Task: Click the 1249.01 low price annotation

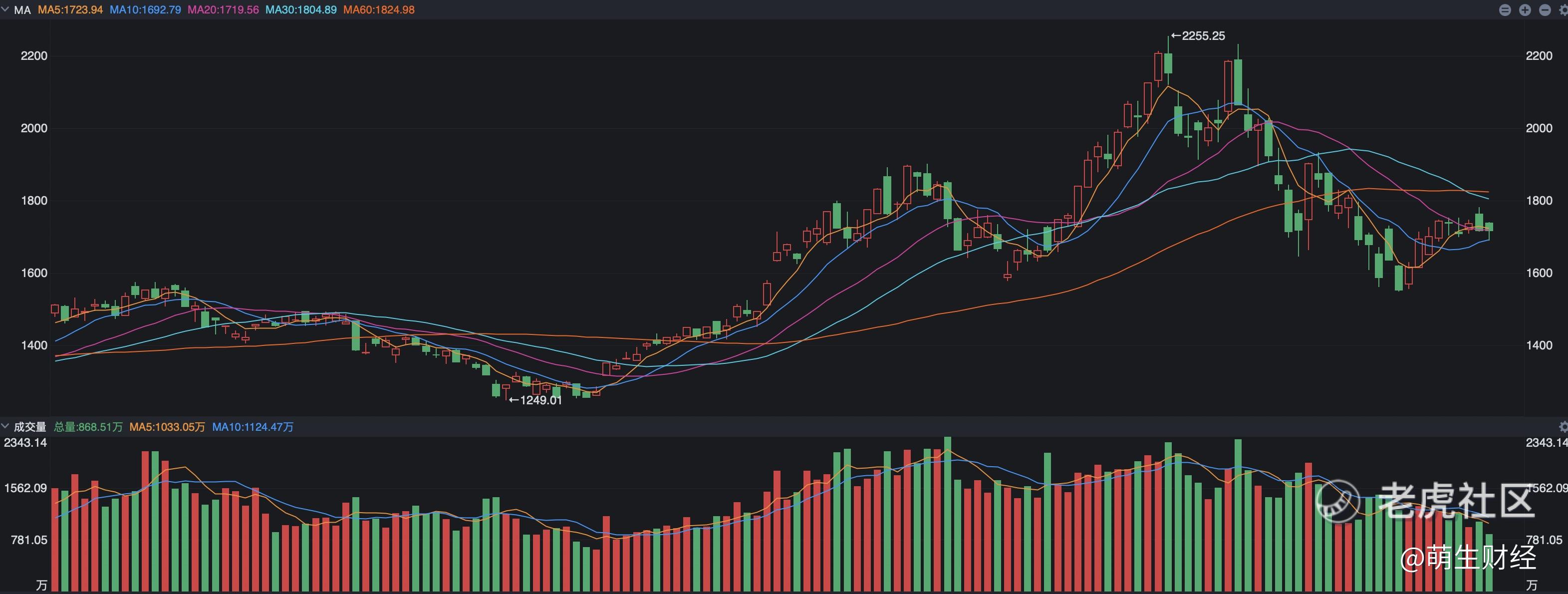Action: pyautogui.click(x=535, y=400)
